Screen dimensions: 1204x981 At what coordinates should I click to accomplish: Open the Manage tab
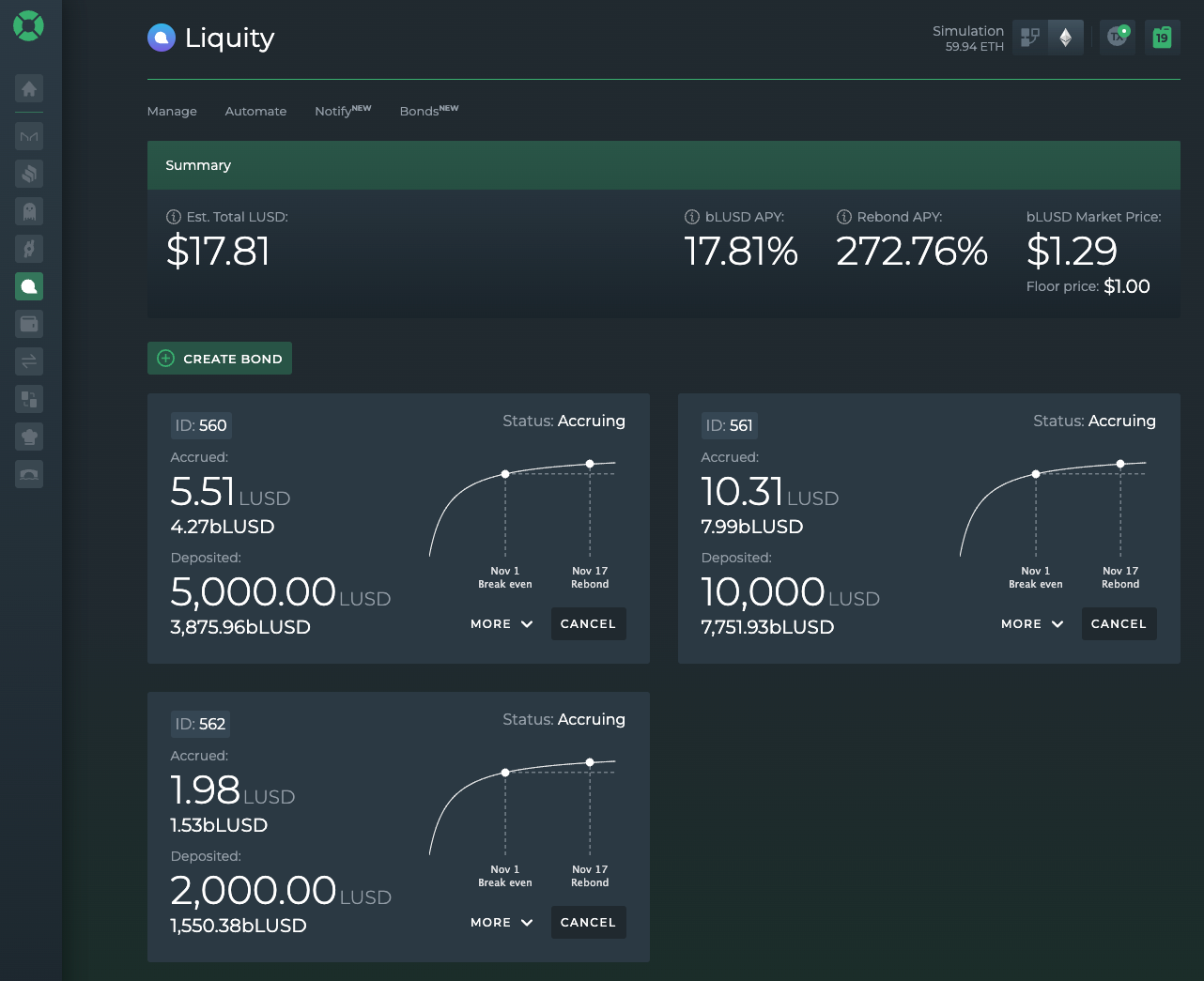(172, 112)
